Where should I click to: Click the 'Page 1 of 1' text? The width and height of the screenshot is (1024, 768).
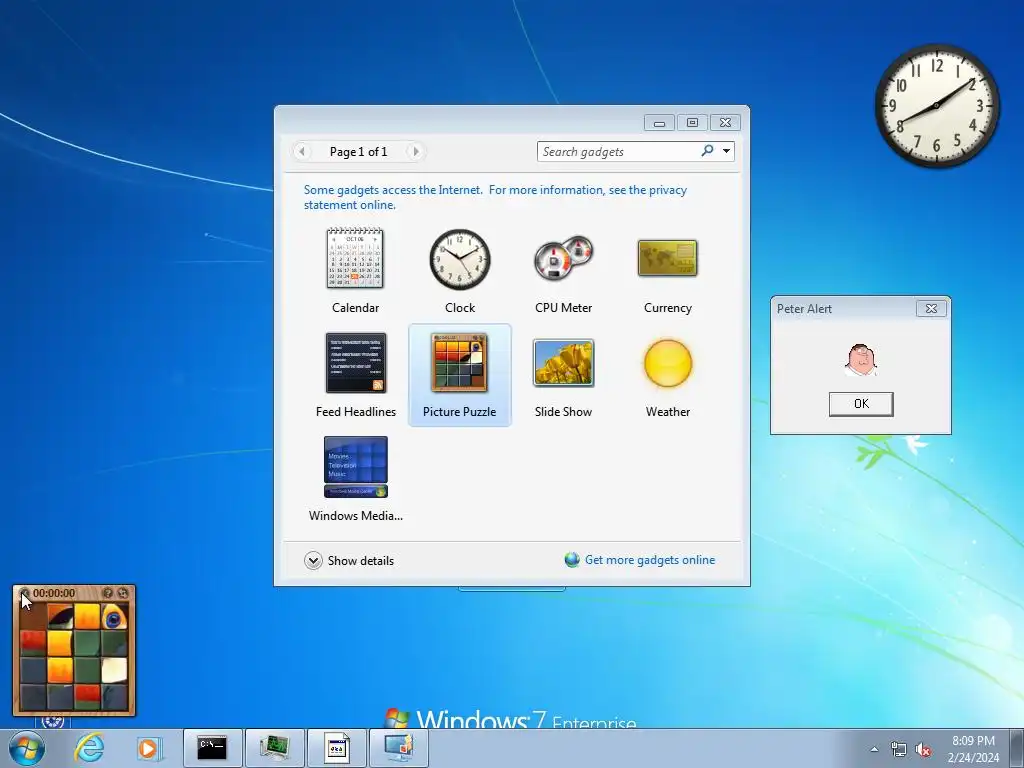point(359,152)
